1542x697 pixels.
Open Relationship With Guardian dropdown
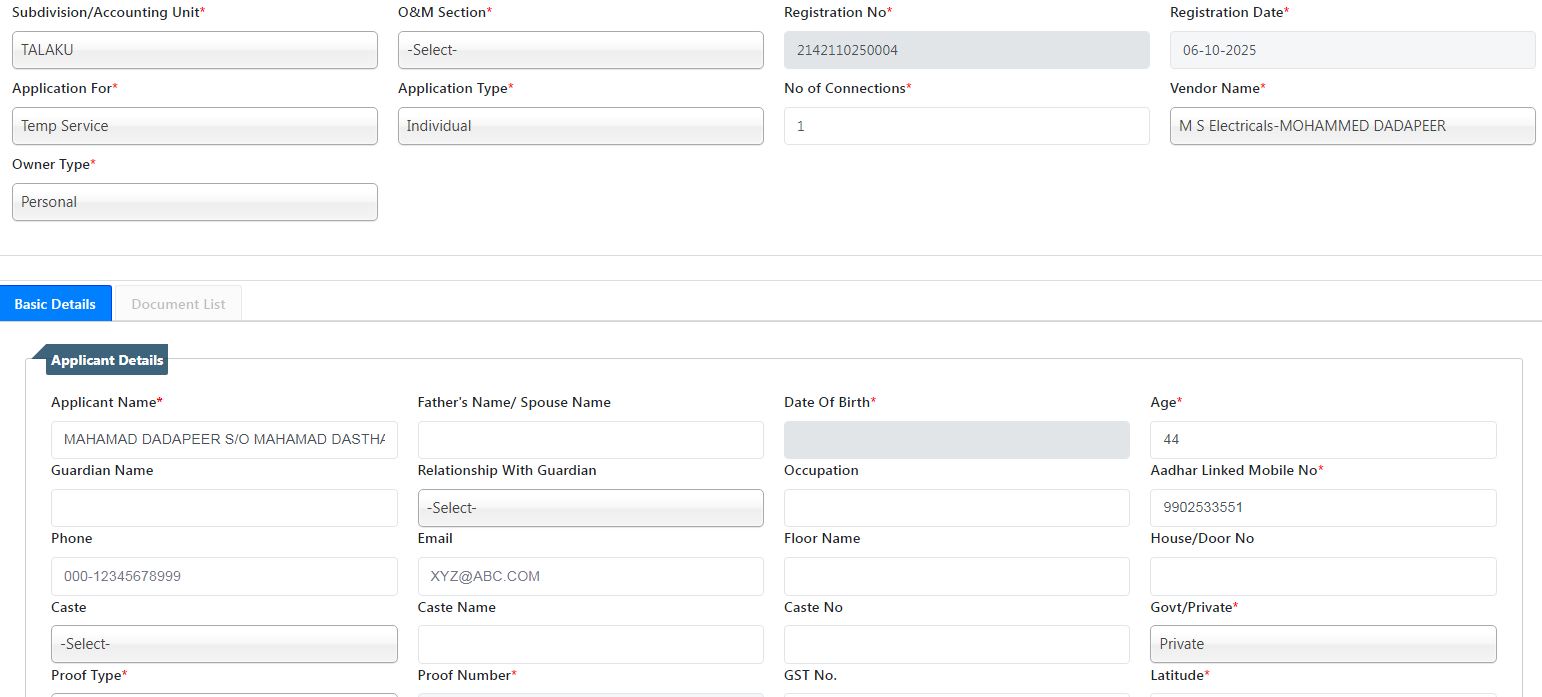pos(590,508)
